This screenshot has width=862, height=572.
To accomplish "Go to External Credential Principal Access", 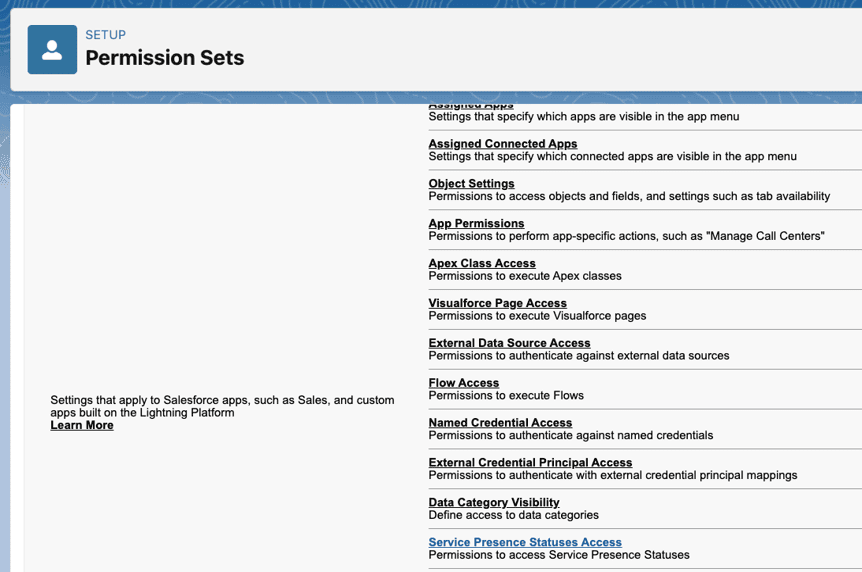I will (x=530, y=463).
